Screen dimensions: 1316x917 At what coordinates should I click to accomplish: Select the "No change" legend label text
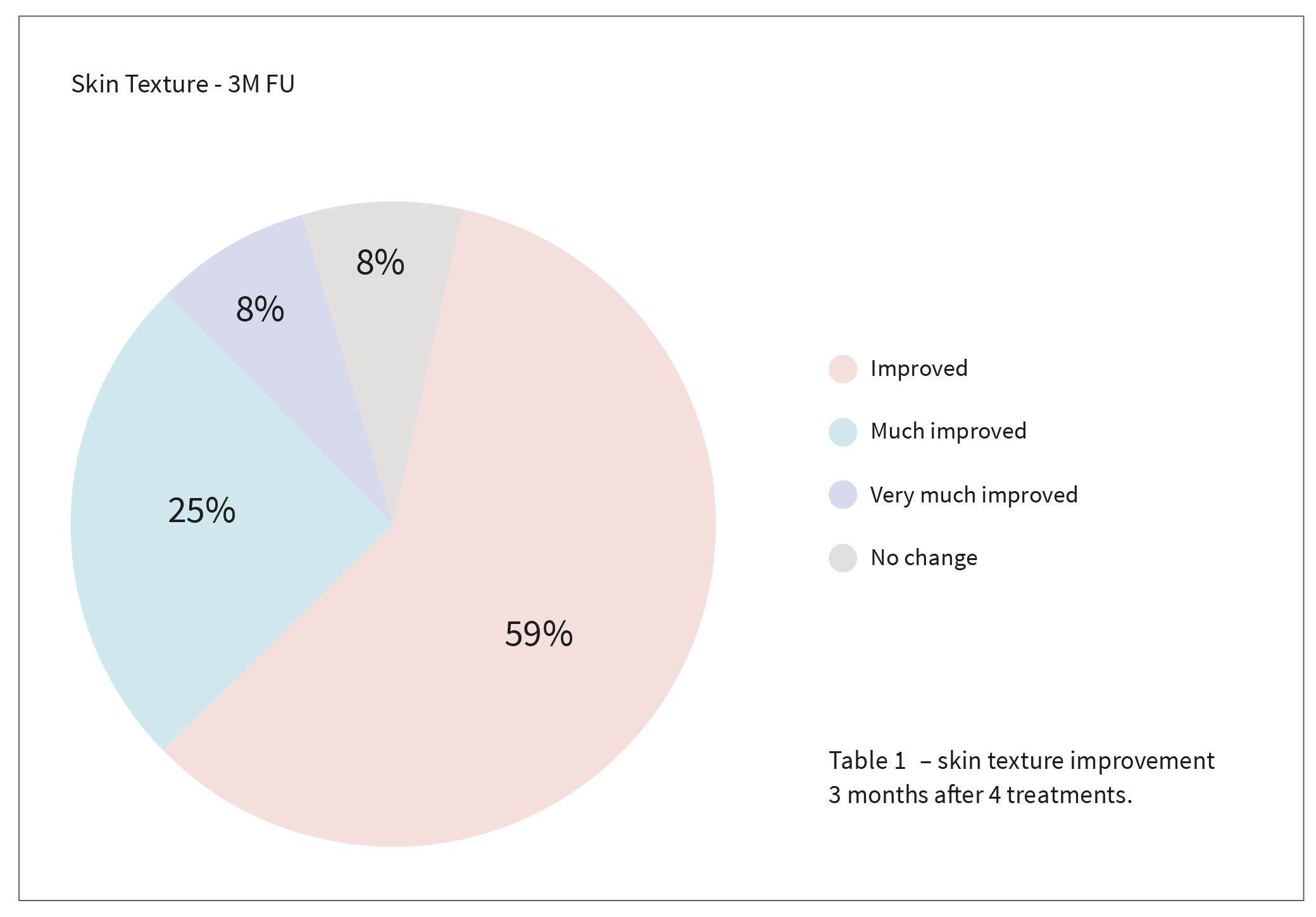point(924,558)
